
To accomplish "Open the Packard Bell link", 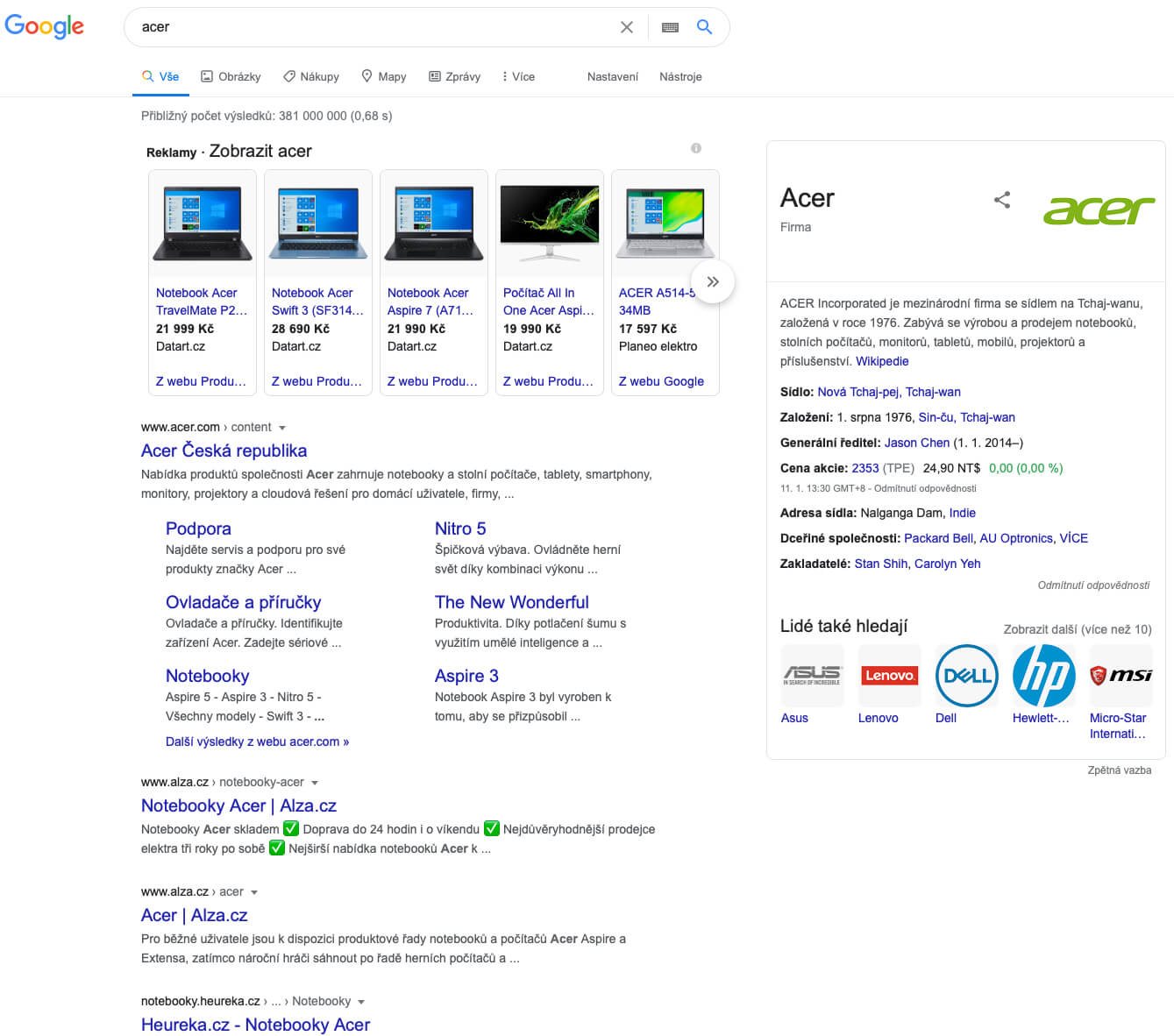I will tap(938, 538).
